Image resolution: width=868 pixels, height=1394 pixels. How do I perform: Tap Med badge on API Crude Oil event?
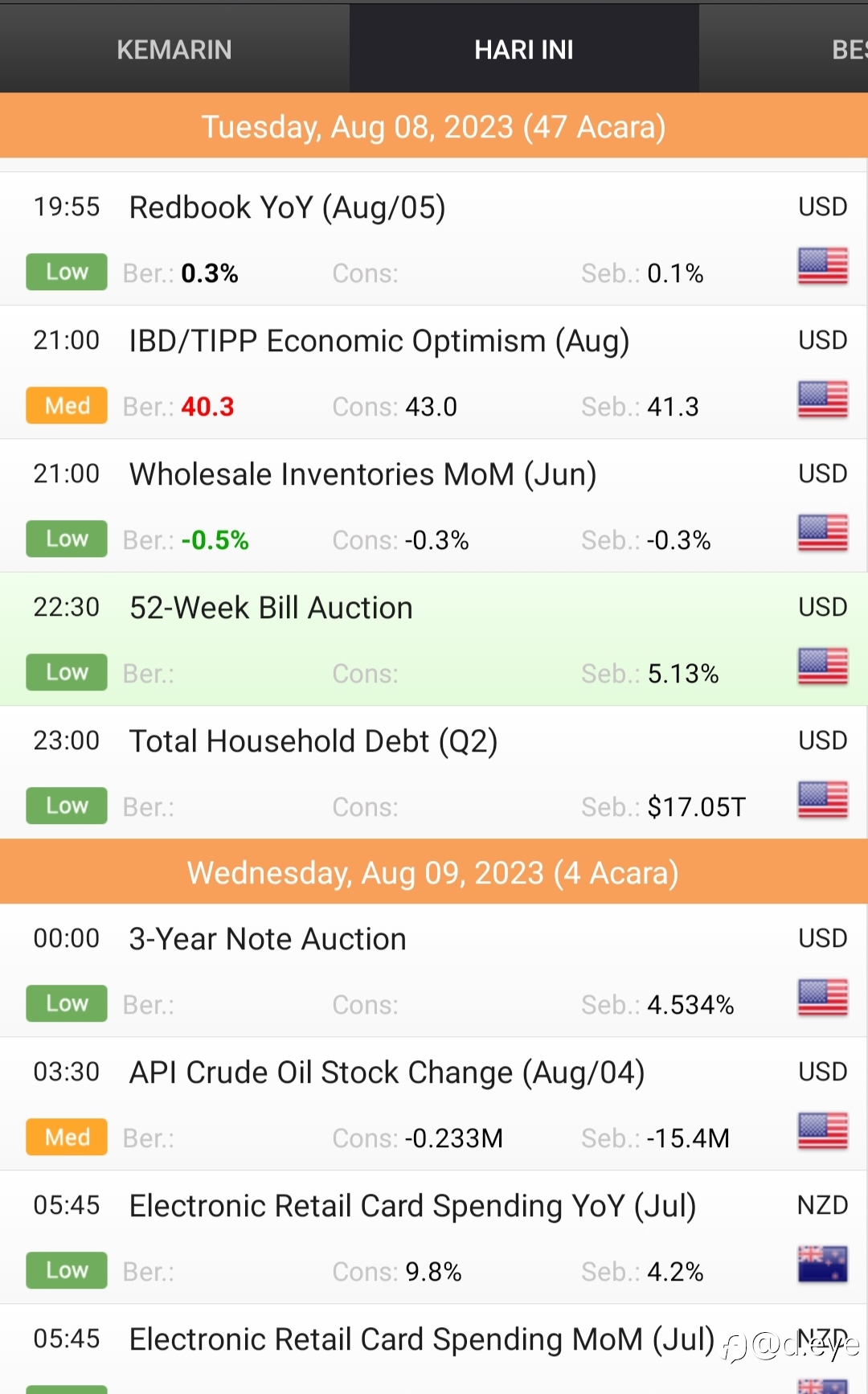(67, 1137)
